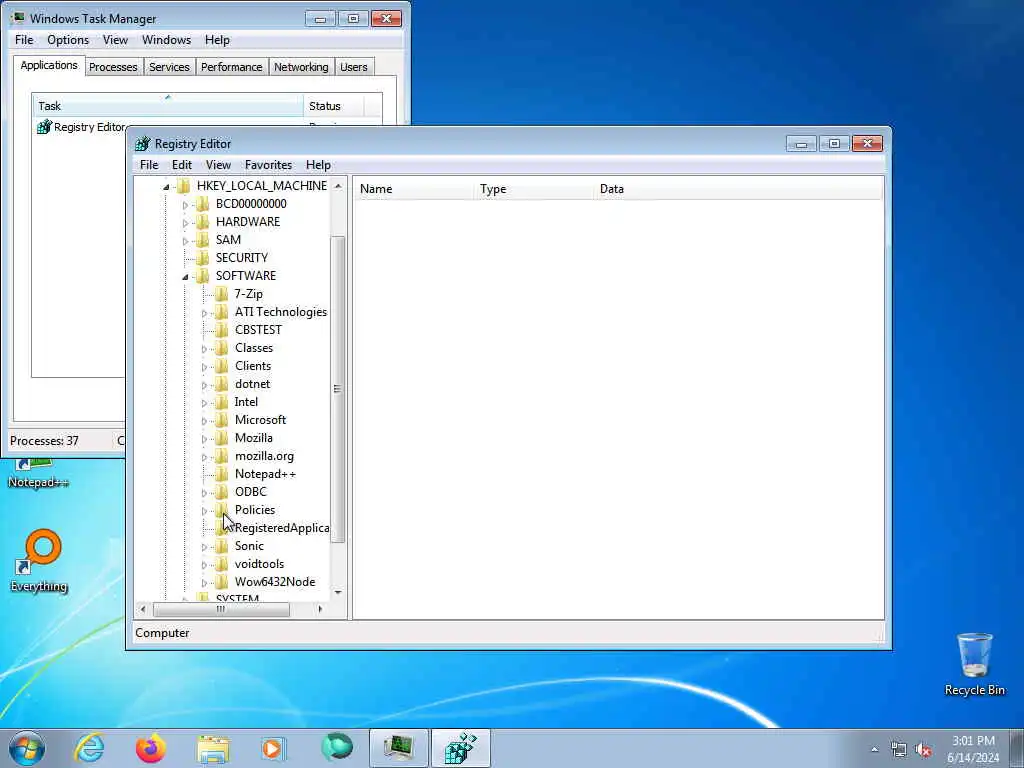Collapse the HKEY_LOCAL_MACHINE key
Viewport: 1024px width, 768px height.
point(166,187)
